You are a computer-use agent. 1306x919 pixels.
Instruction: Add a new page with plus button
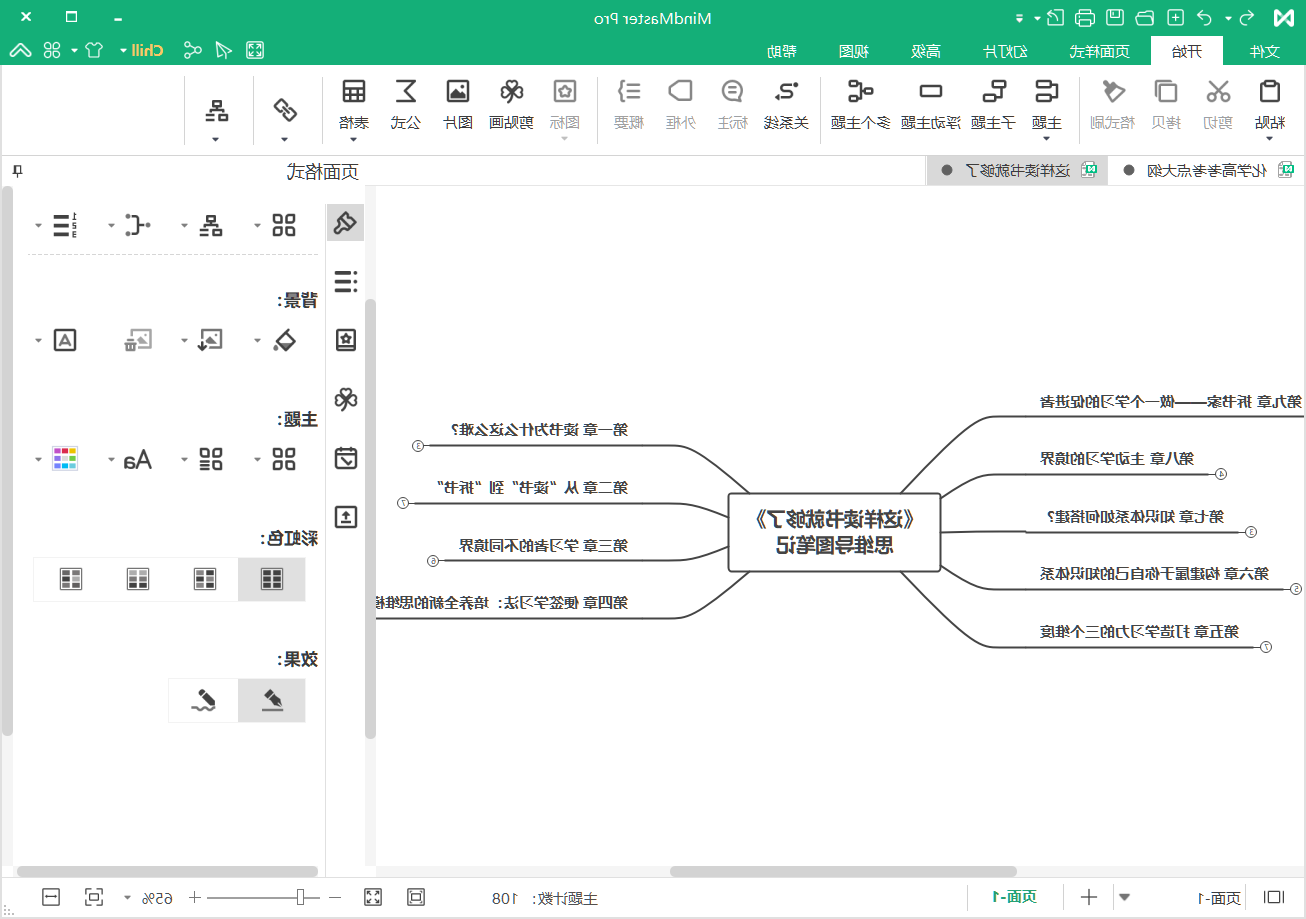click(1089, 897)
